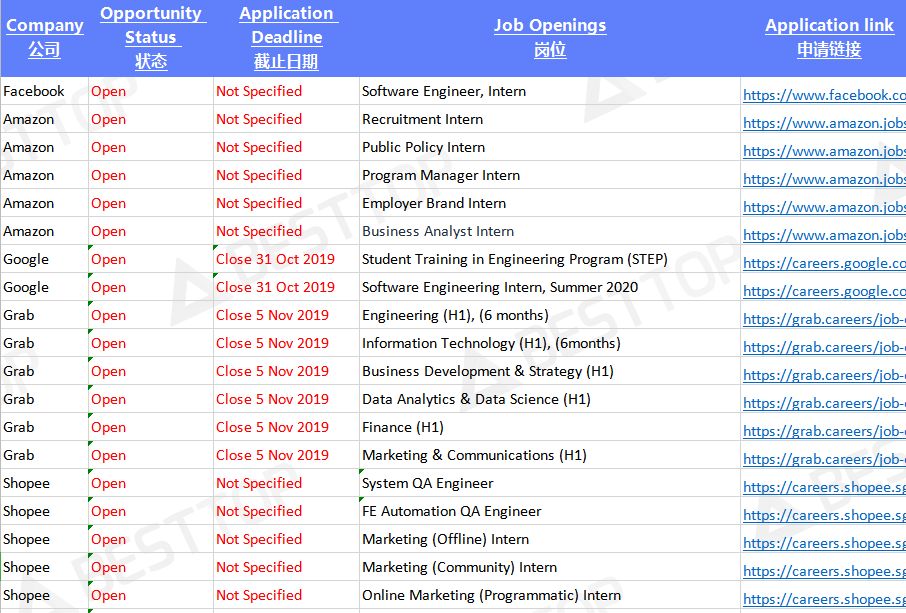The width and height of the screenshot is (906, 613).
Task: Select the Application link header cell
Action: 823,38
